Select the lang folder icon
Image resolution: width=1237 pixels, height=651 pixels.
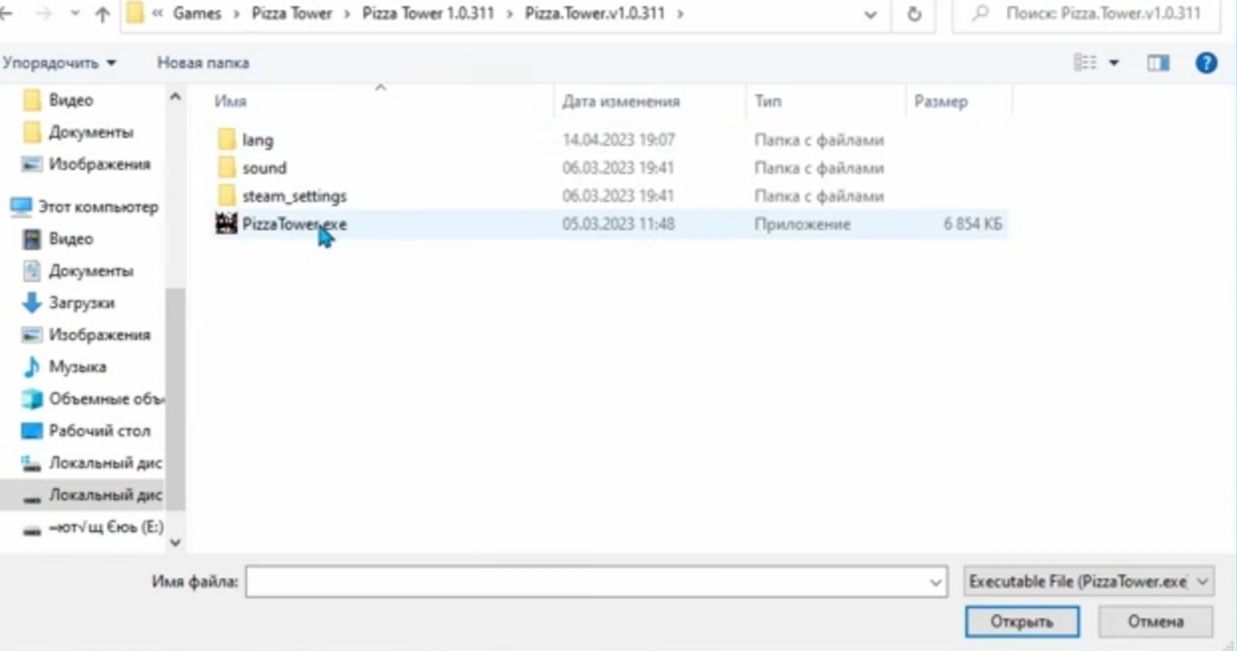tap(227, 140)
